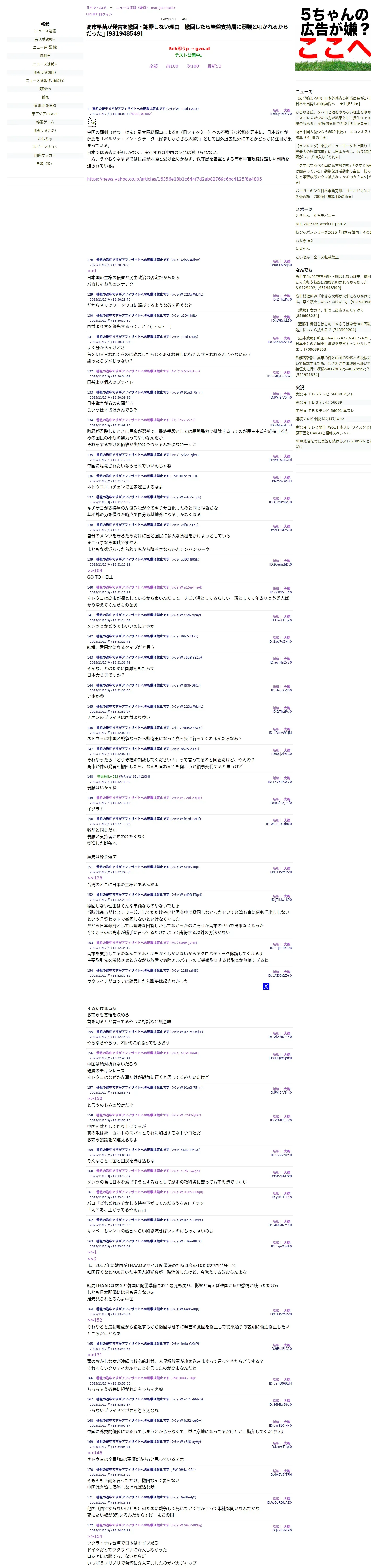
Task: Click the Mona cat icon in post 1
Action: click(92, 122)
